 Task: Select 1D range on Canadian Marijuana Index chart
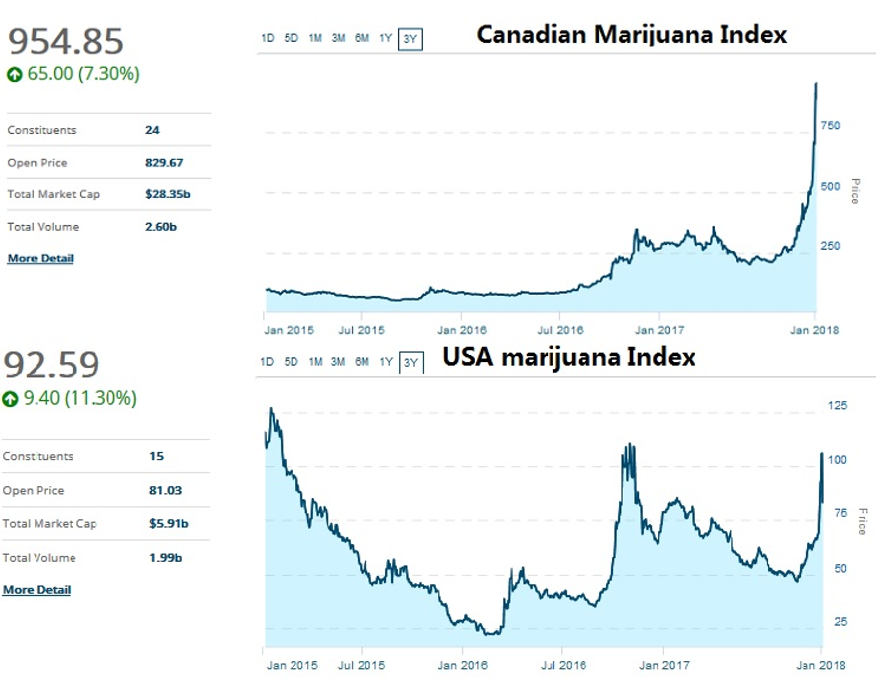tap(267, 39)
